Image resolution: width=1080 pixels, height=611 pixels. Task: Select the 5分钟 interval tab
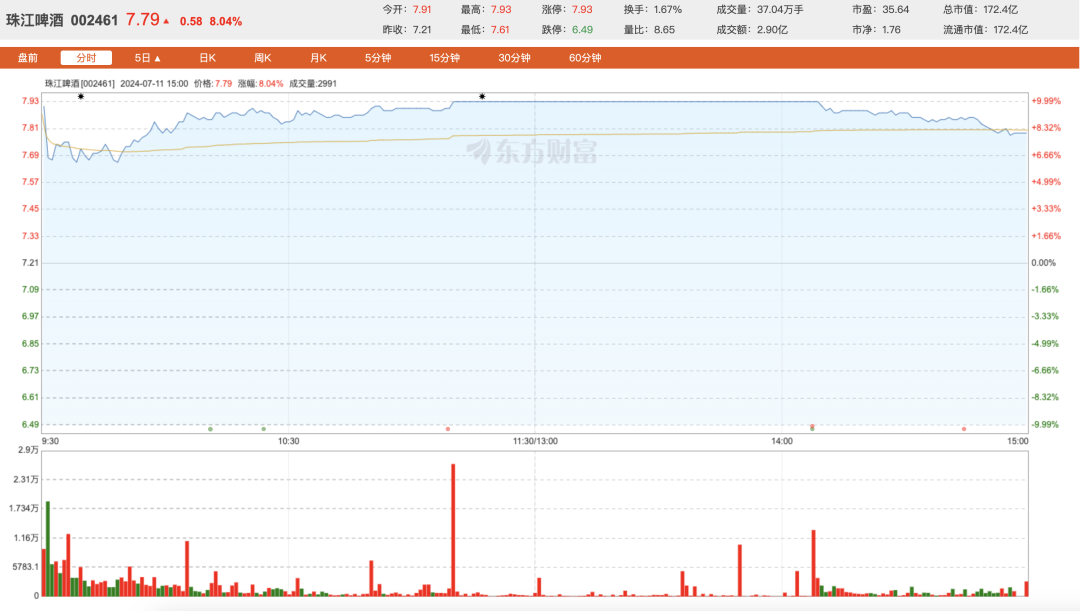pyautogui.click(x=378, y=58)
